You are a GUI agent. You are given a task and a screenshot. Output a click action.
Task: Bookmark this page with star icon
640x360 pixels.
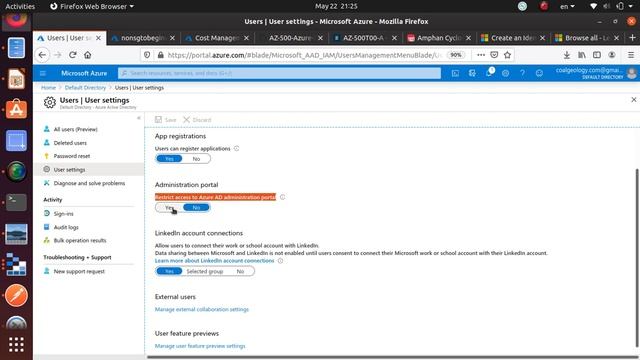point(507,55)
